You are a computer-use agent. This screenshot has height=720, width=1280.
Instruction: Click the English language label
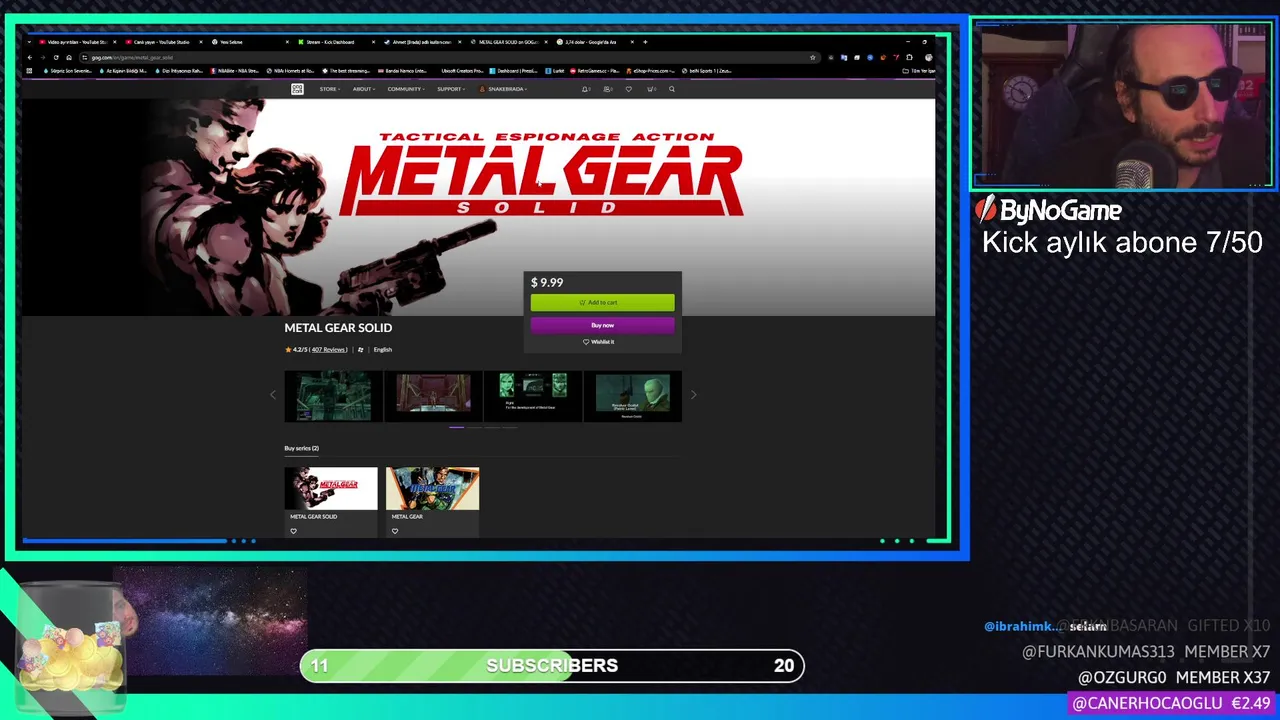(383, 350)
